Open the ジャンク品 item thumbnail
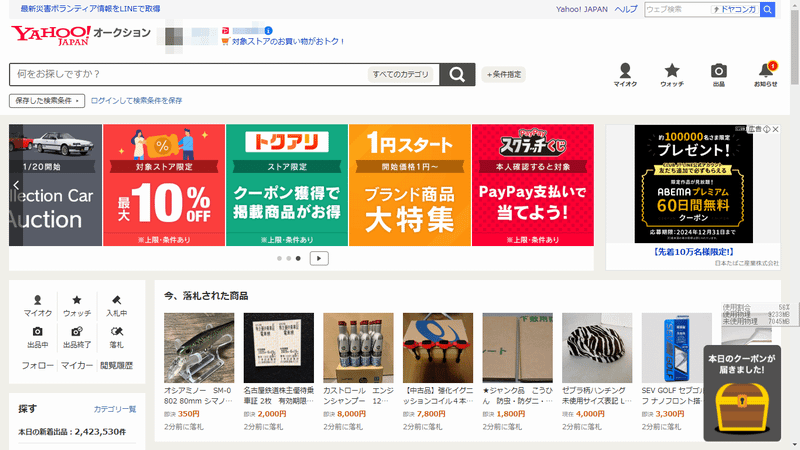 tap(517, 348)
